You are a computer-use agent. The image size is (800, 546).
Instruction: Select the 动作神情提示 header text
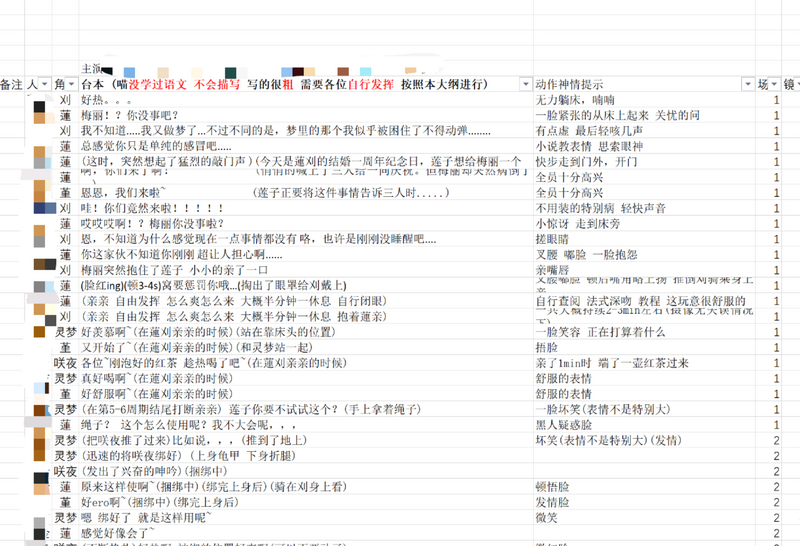pyautogui.click(x=569, y=84)
